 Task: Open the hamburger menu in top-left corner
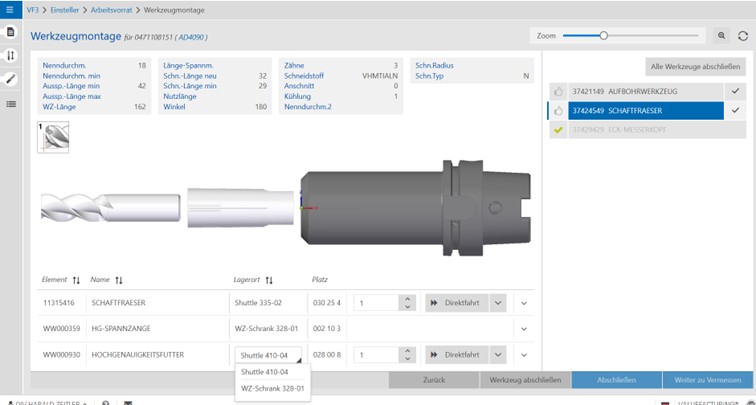point(10,9)
